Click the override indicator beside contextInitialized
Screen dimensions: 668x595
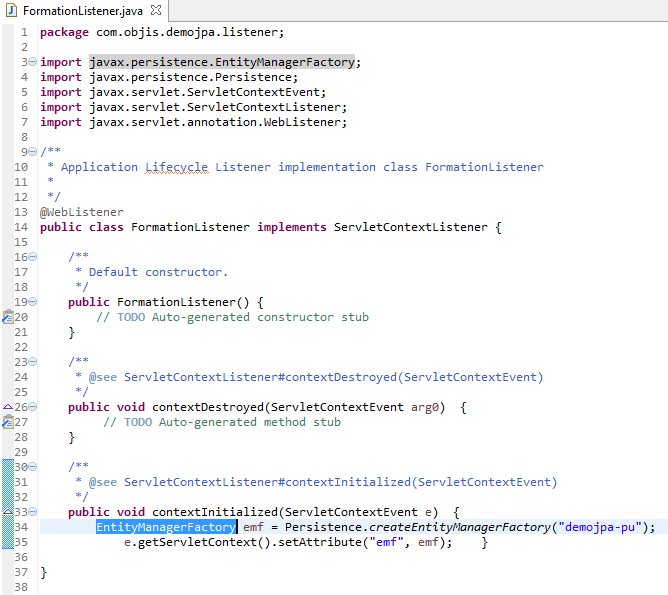pyautogui.click(x=7, y=512)
